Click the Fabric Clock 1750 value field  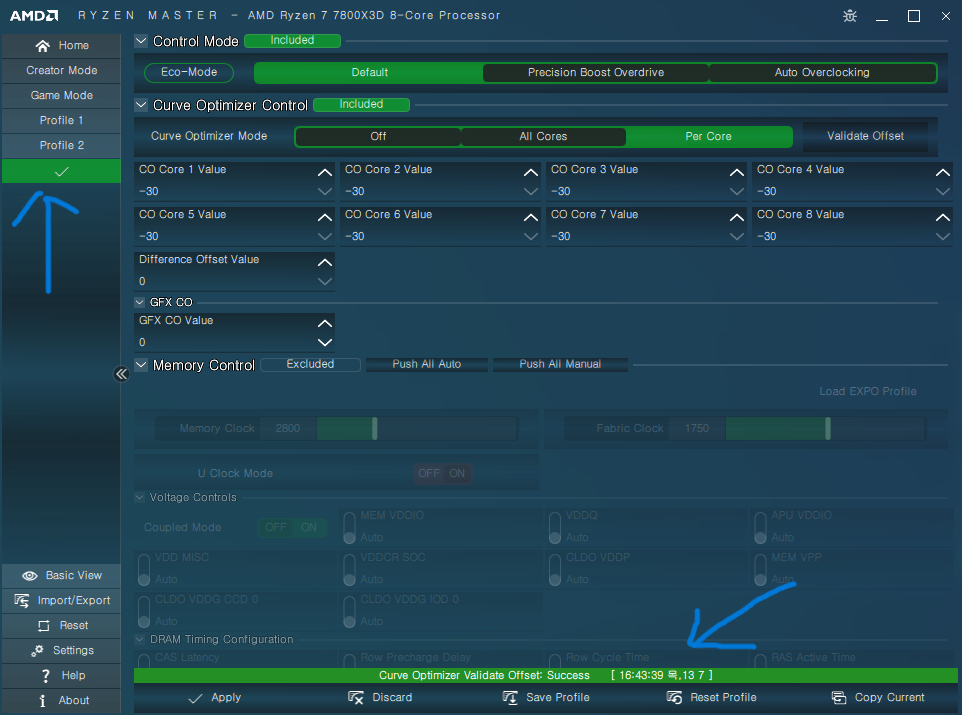(697, 428)
